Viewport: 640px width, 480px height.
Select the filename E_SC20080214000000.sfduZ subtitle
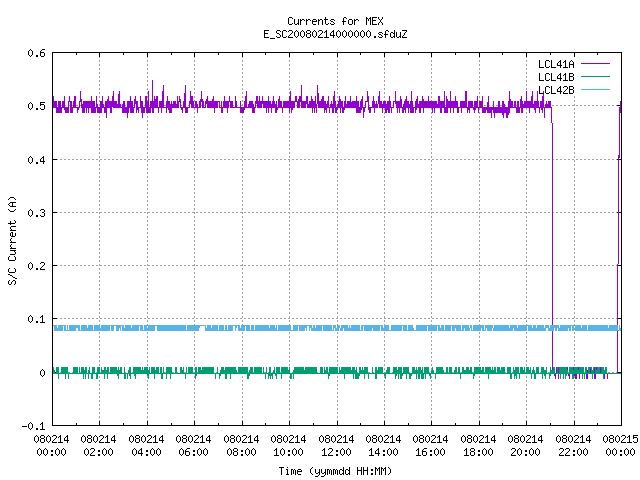click(x=335, y=34)
